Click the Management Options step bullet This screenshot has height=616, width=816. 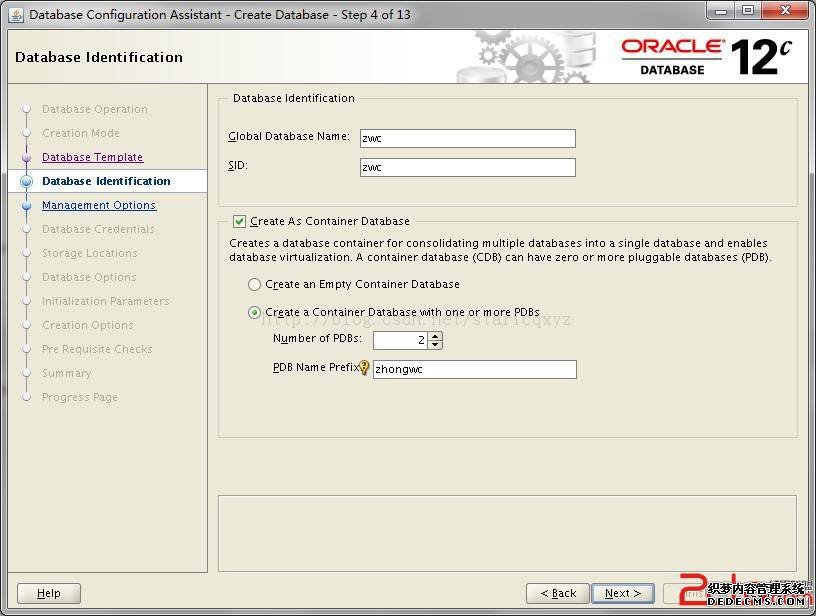click(x=27, y=206)
